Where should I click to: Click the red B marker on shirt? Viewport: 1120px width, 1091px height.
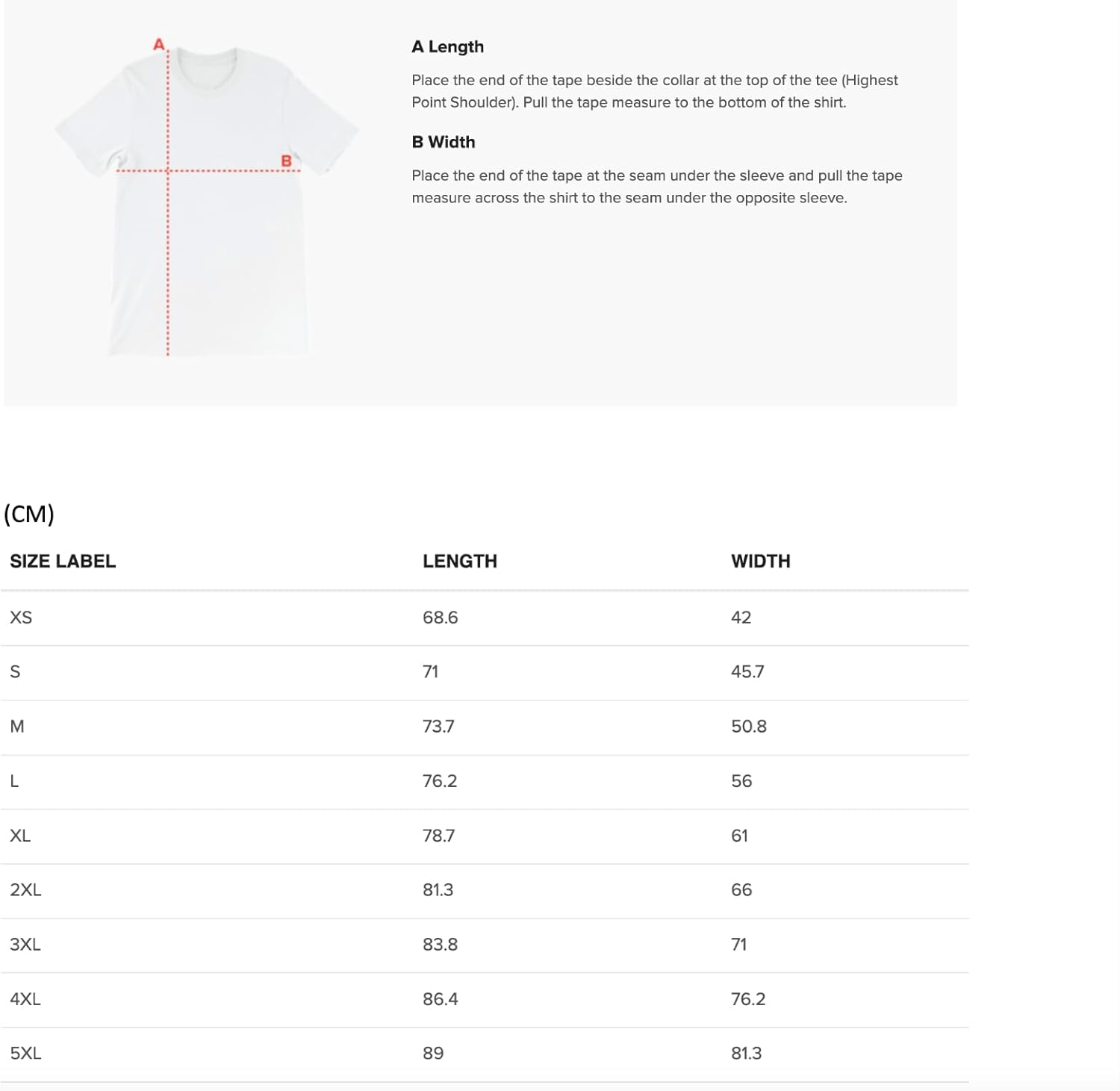[x=286, y=161]
